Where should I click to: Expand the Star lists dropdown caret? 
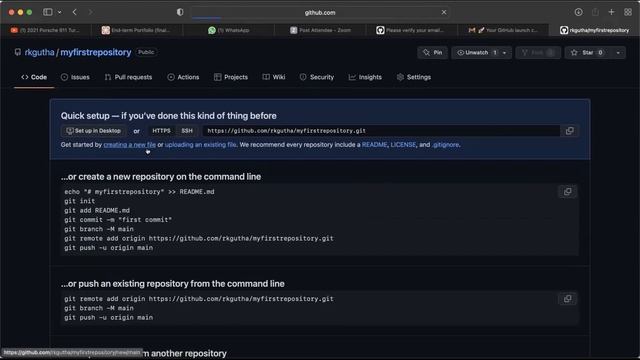618,53
